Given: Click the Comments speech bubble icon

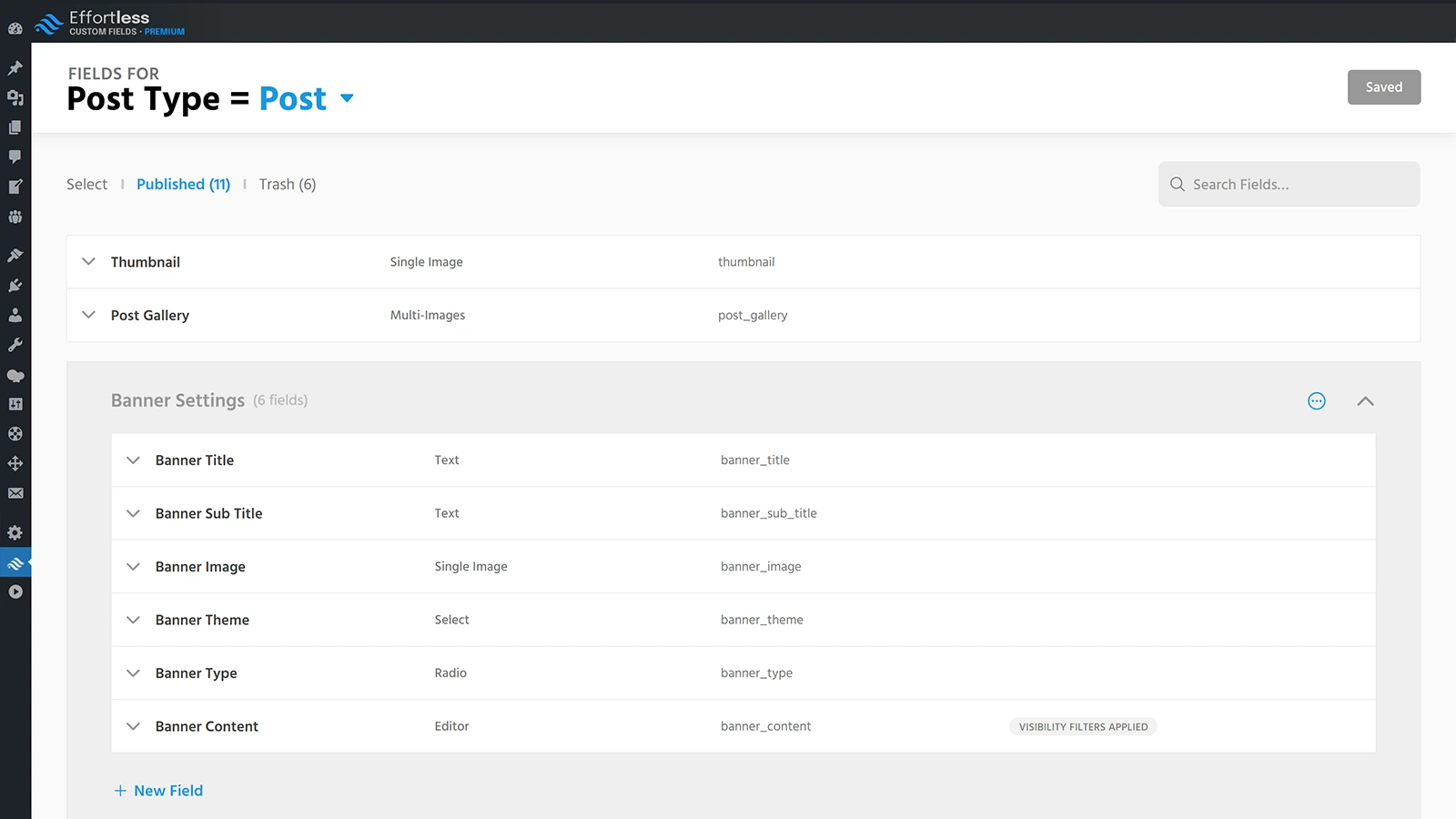Looking at the screenshot, I should point(15,157).
